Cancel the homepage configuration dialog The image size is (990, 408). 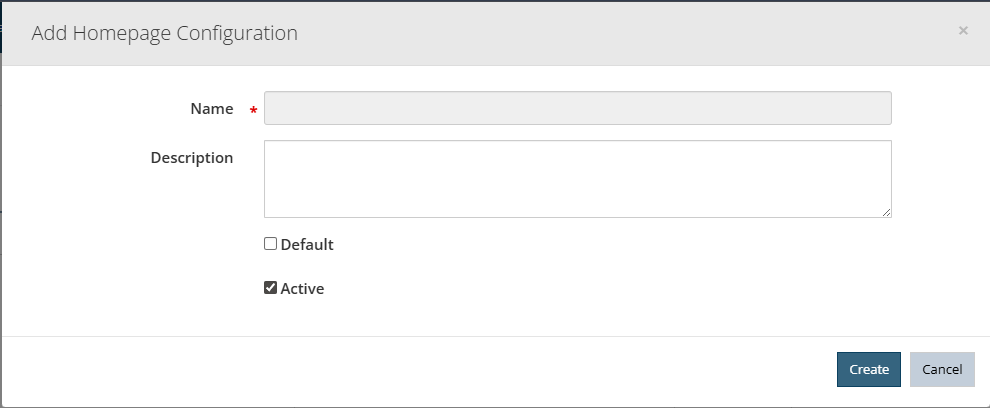942,369
